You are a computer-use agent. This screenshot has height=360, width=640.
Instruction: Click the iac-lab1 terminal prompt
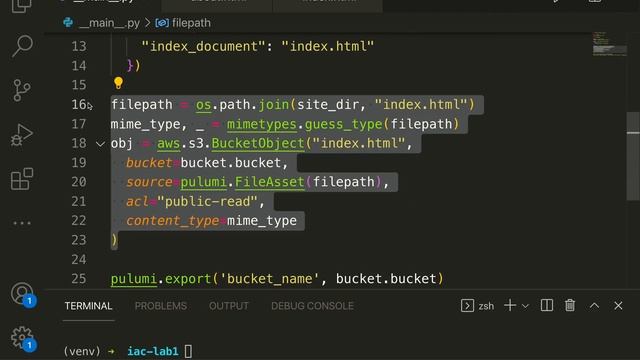click(x=153, y=351)
